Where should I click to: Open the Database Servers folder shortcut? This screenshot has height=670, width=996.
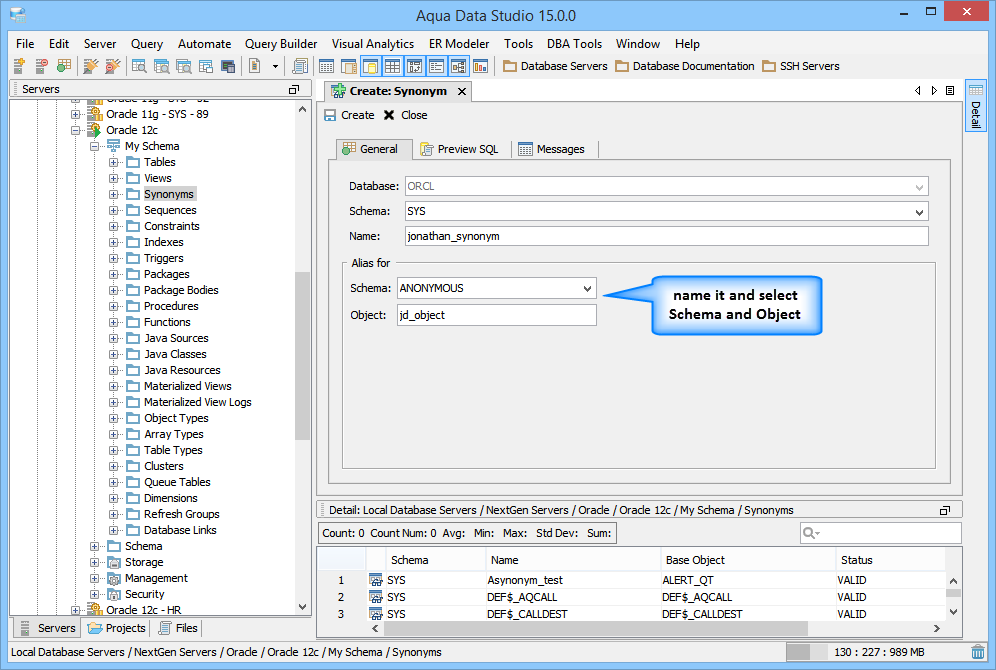coord(556,66)
